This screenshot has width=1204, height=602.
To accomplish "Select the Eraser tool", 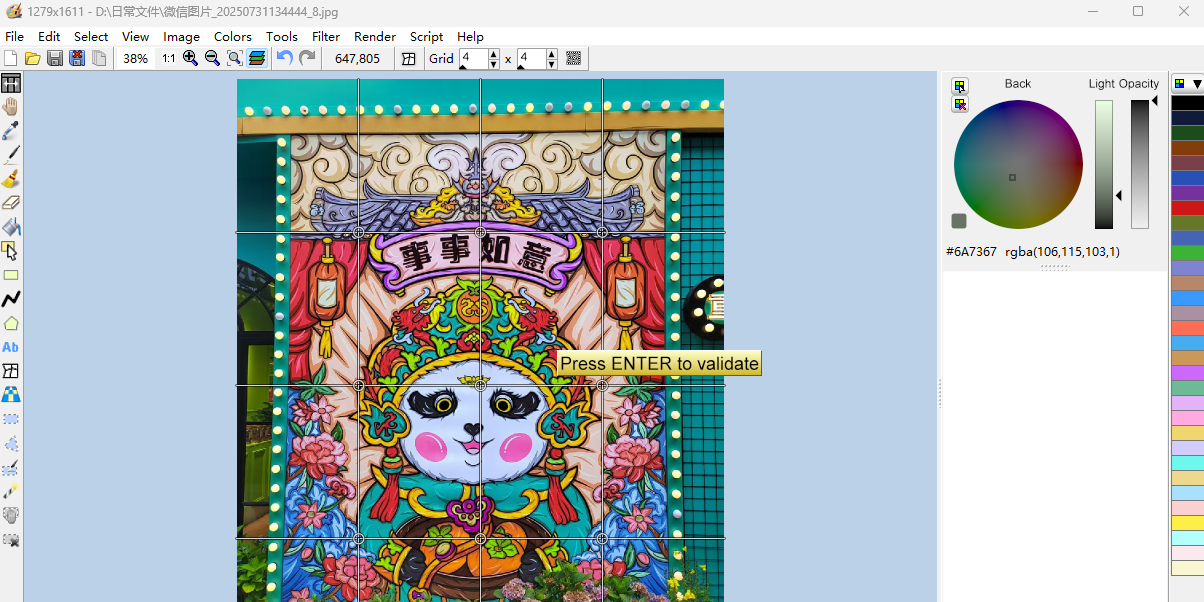I will (x=11, y=203).
